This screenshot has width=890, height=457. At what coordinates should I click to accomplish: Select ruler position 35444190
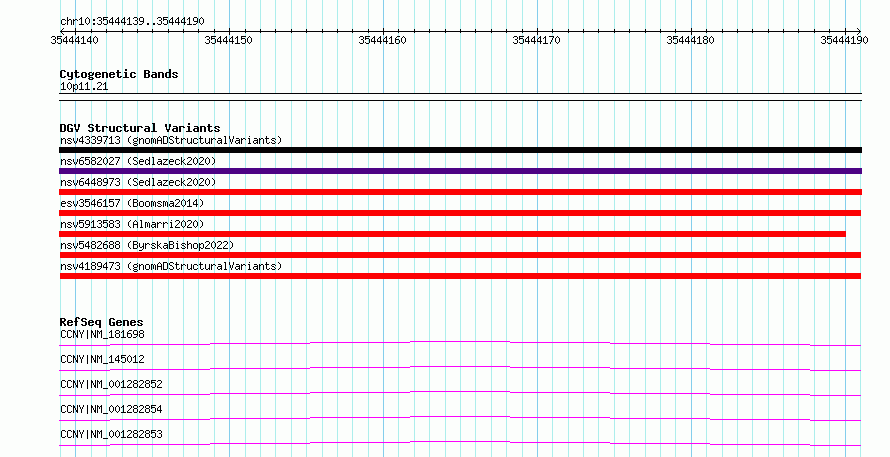(844, 40)
